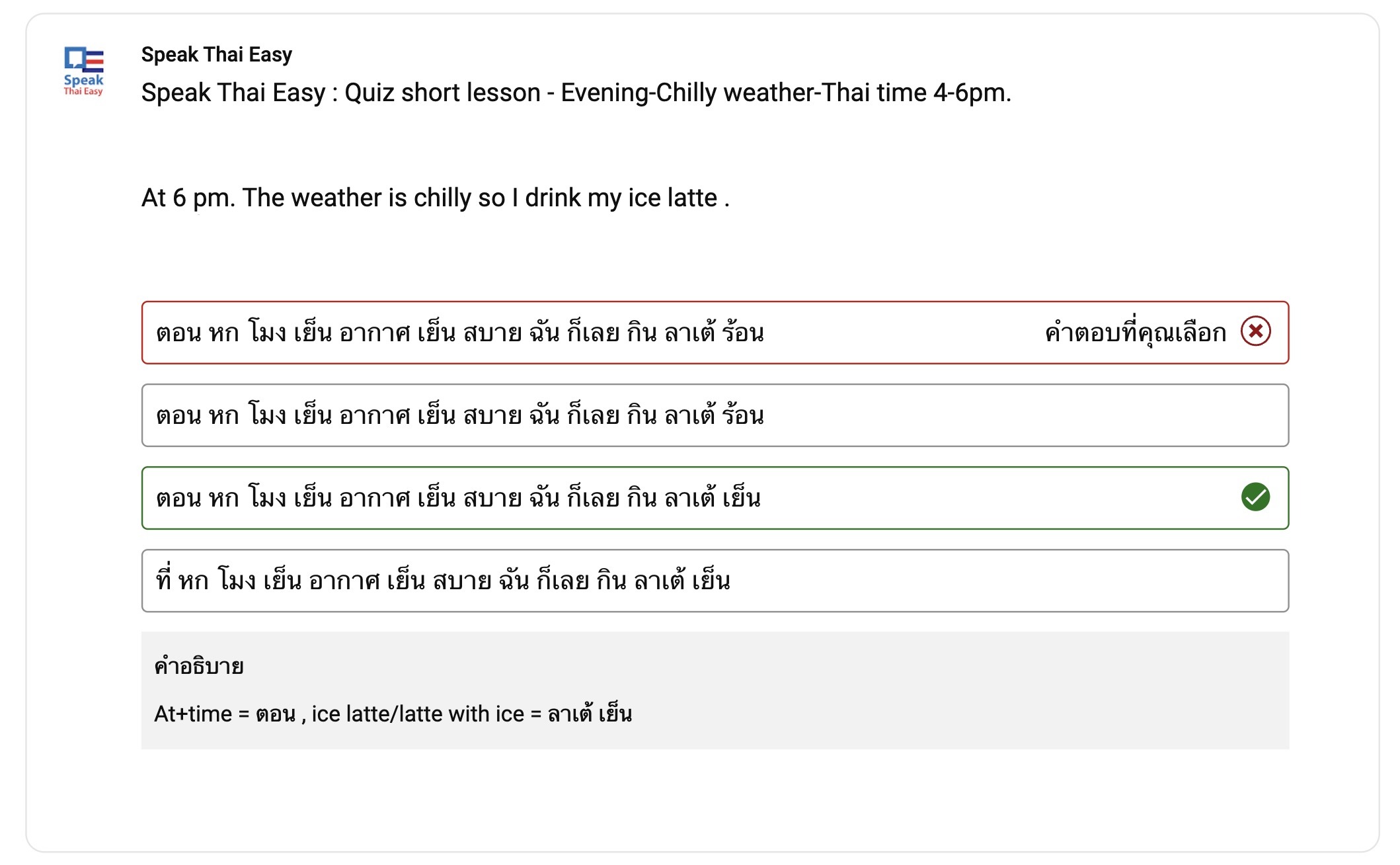Click the word ตอน in the correct answer
The width and height of the screenshot is (1400, 865).
click(178, 498)
